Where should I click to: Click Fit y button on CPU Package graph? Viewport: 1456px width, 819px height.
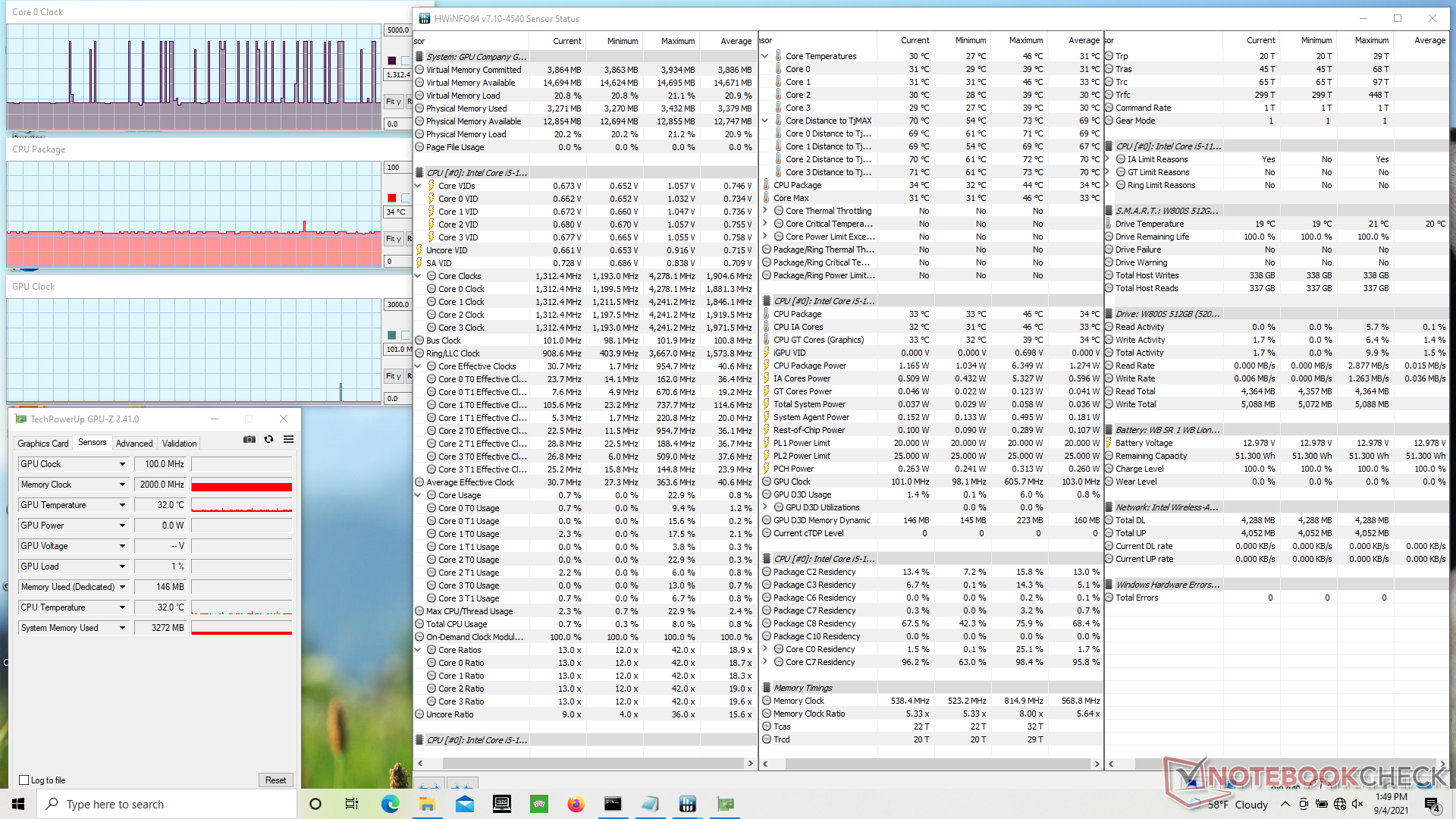[x=394, y=239]
